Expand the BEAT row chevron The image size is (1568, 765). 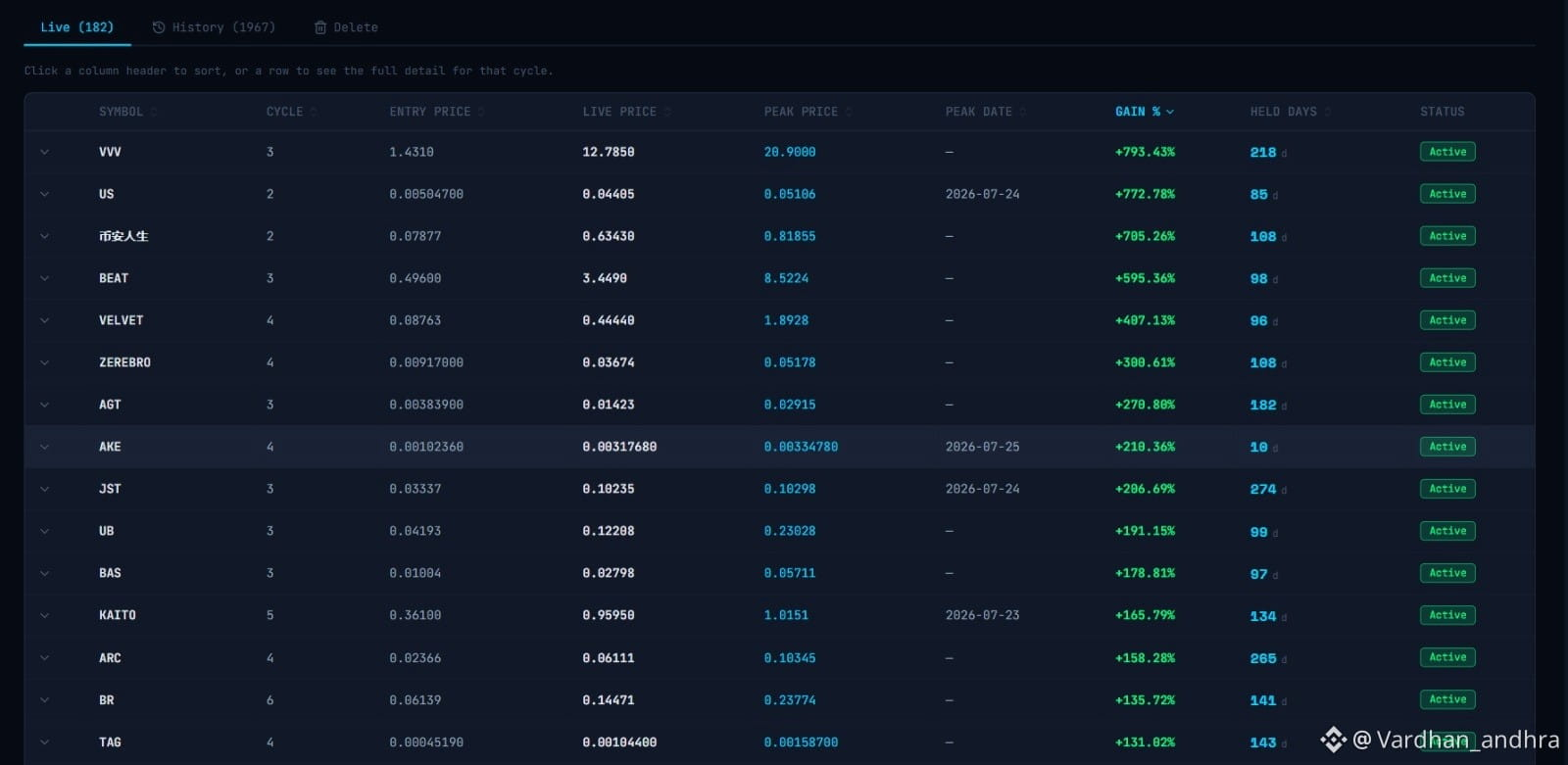point(44,278)
